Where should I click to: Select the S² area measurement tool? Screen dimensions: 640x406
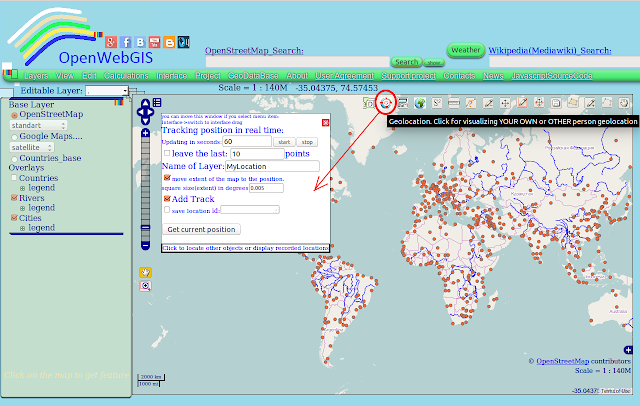coord(437,103)
